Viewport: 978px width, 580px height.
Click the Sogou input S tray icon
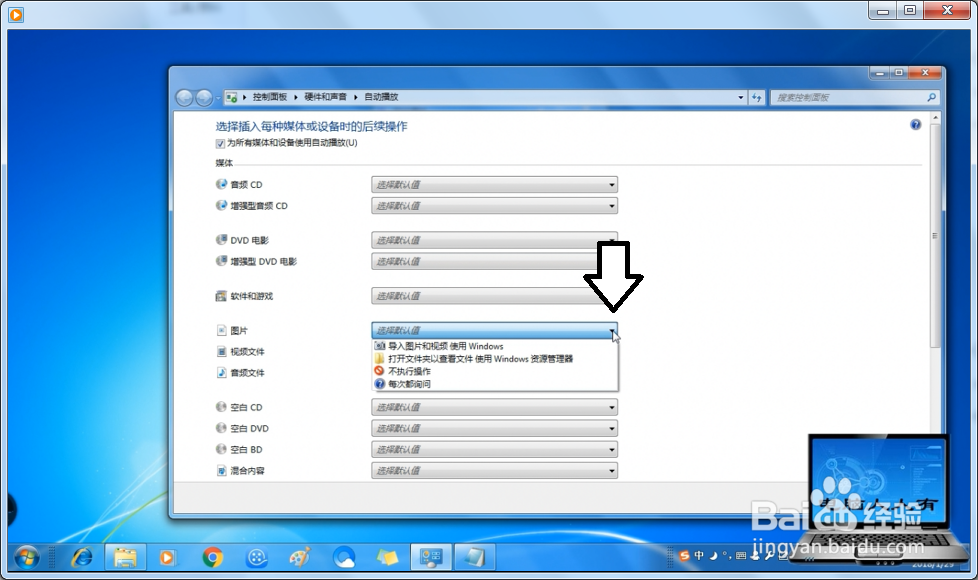point(684,556)
